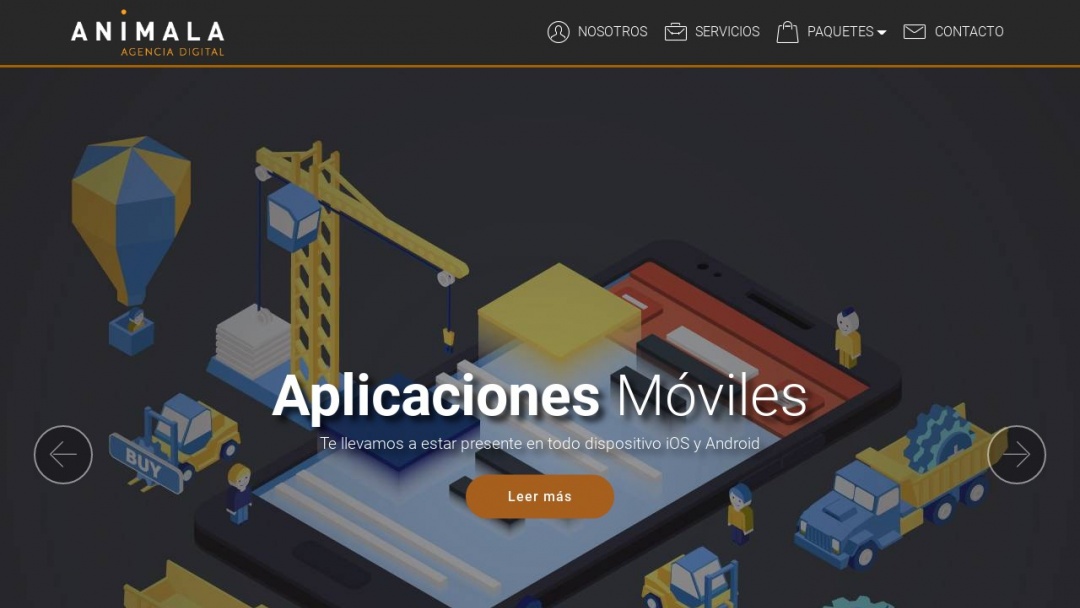Open the NOSOTROS menu item

pos(611,31)
